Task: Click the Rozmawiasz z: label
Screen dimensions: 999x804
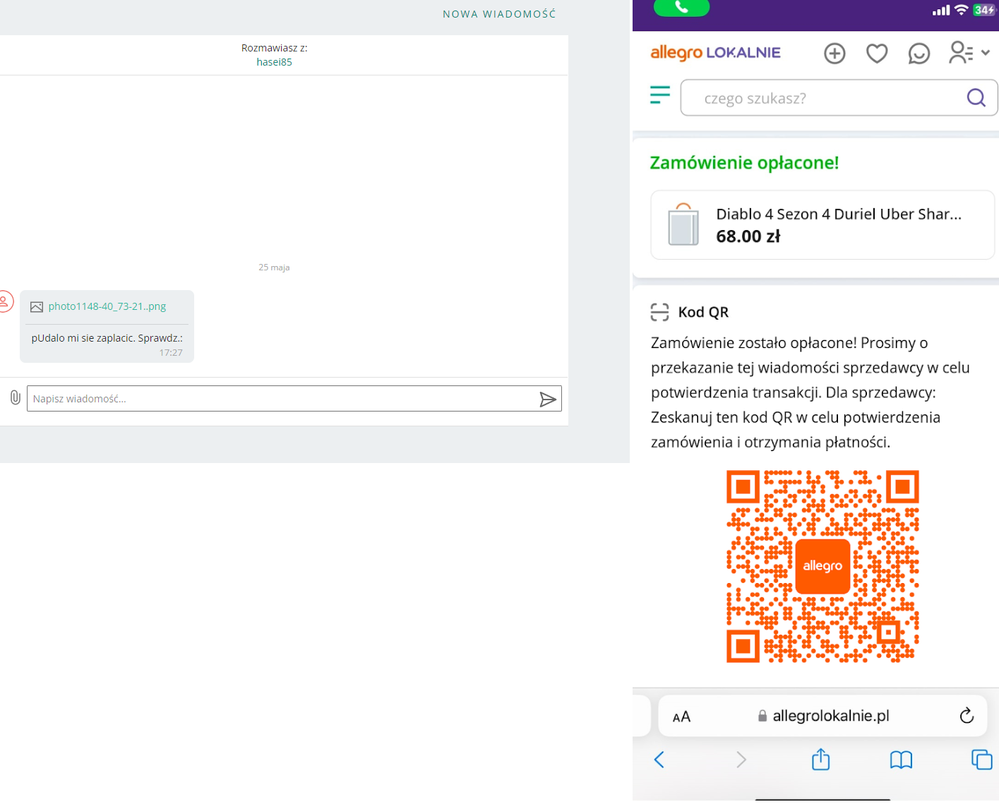Action: tap(274, 48)
